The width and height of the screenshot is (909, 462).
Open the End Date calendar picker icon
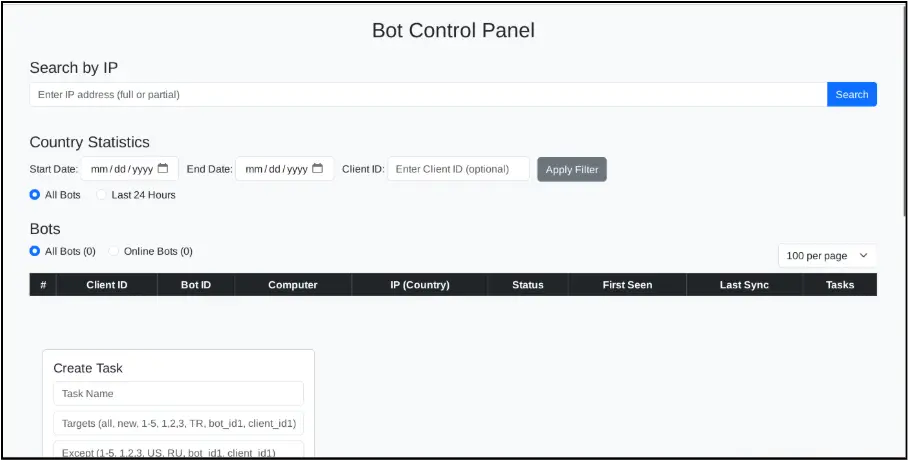(x=318, y=168)
